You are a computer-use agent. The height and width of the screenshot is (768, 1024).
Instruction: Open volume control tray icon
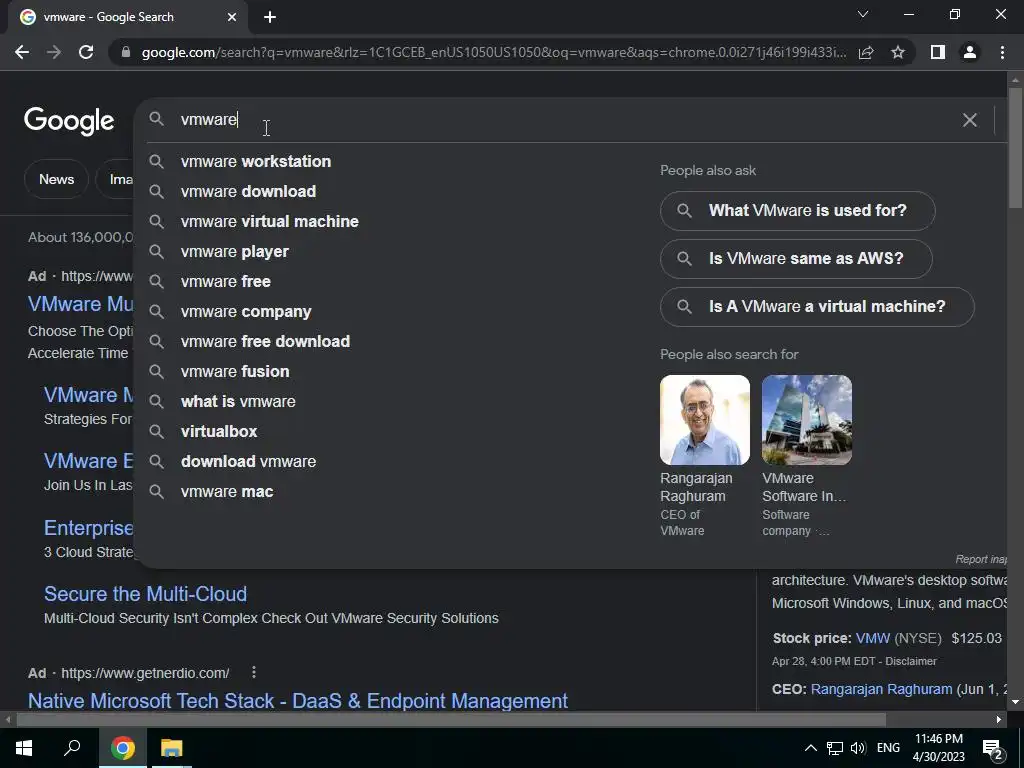point(858,748)
